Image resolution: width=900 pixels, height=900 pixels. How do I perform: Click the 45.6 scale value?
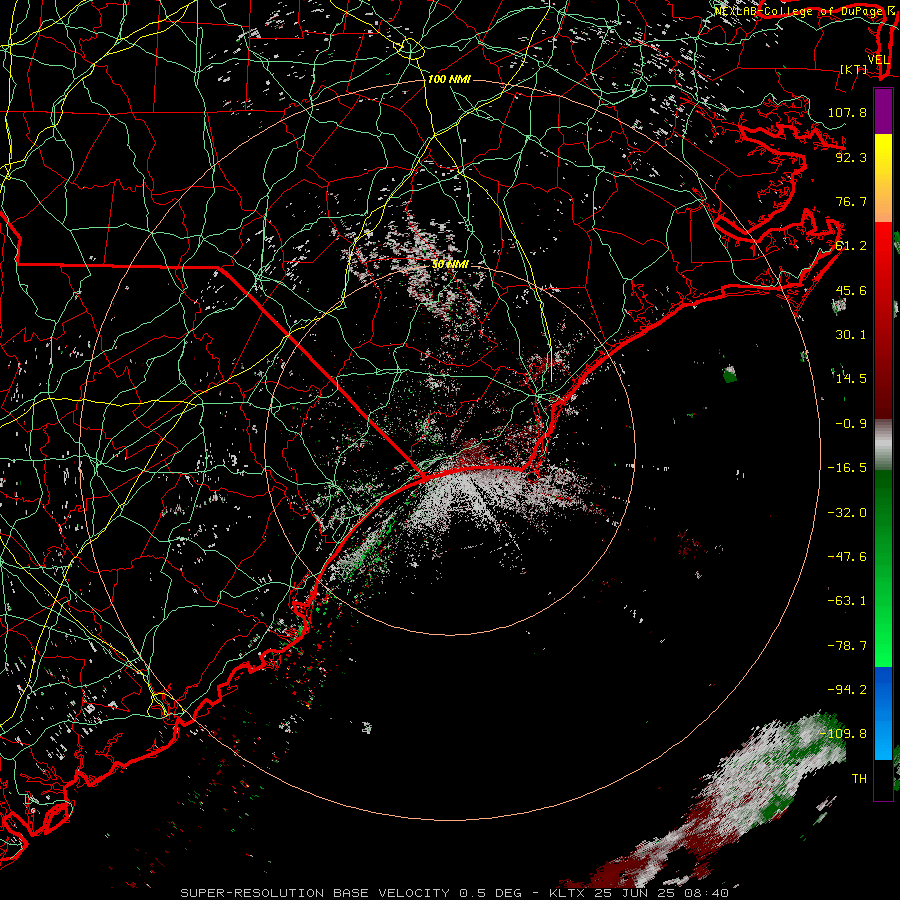(x=851, y=290)
